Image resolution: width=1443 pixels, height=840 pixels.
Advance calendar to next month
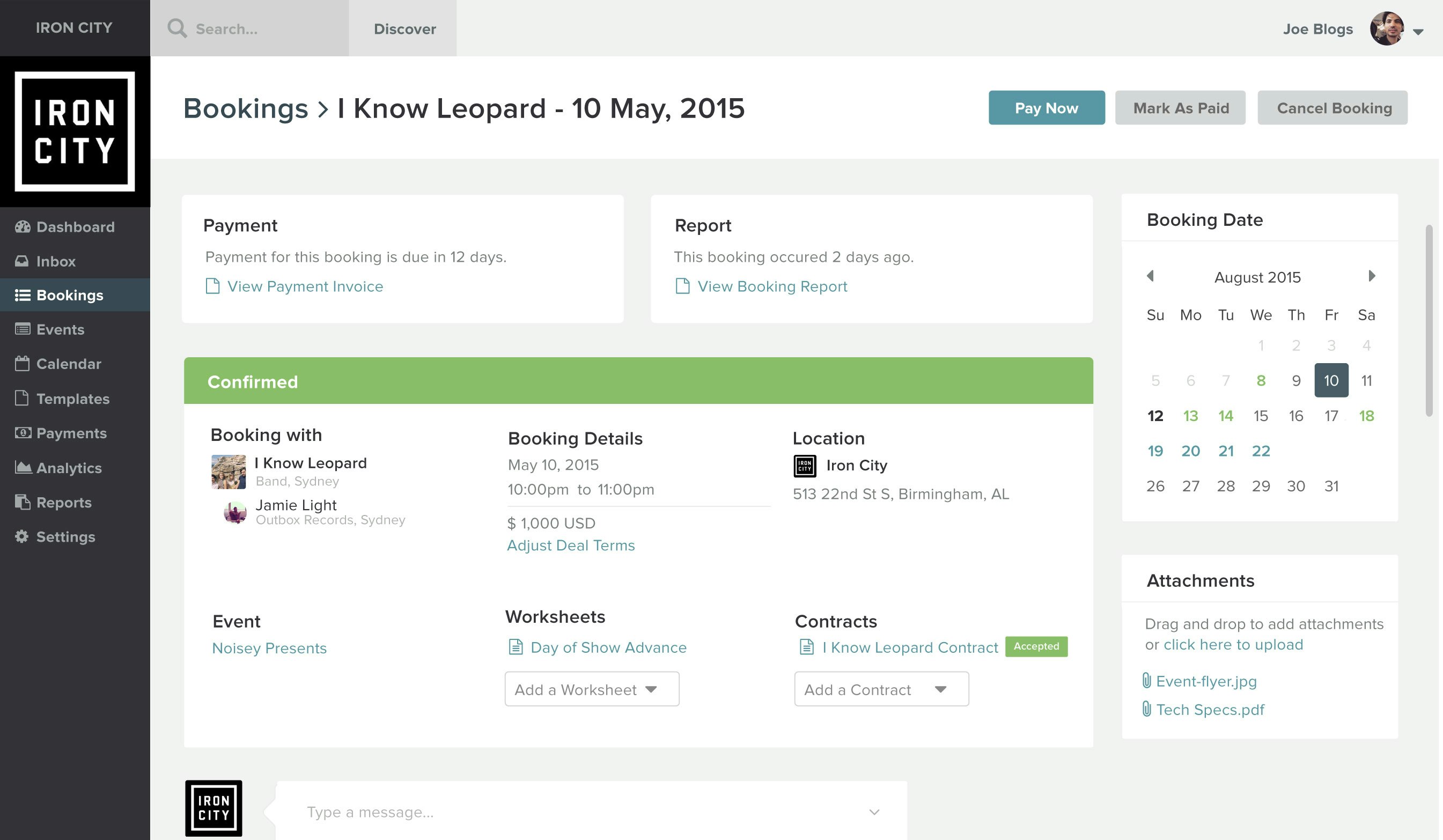1372,276
